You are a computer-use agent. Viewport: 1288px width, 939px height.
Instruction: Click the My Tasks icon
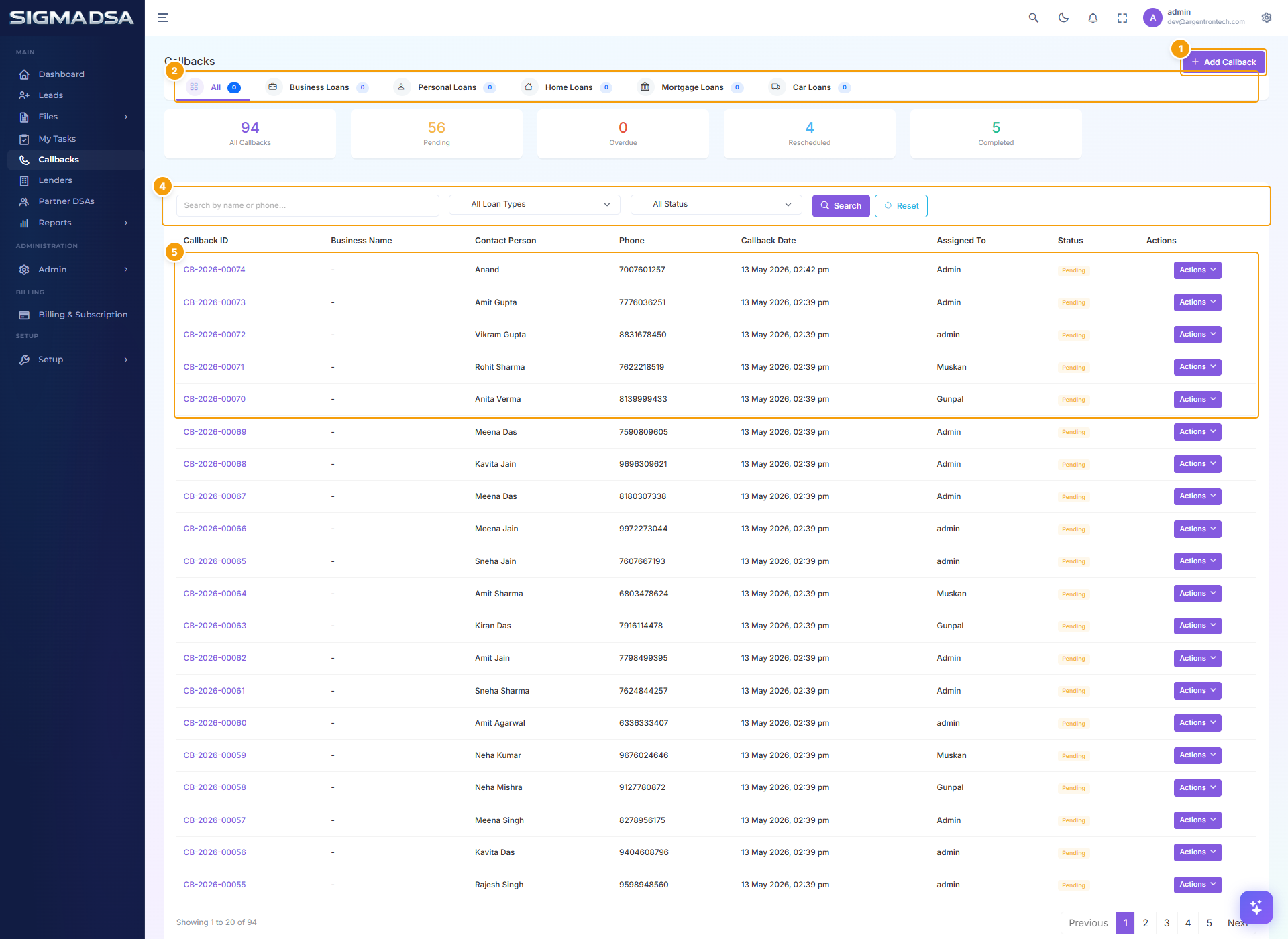coord(24,140)
